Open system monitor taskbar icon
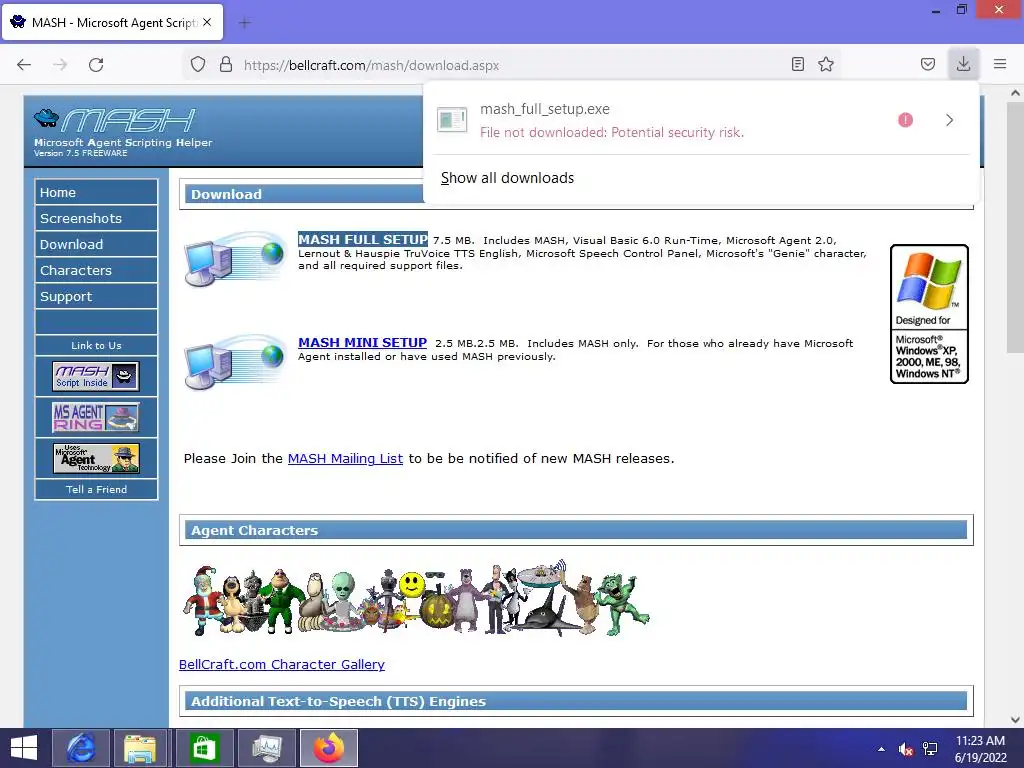1024x768 pixels. point(266,748)
